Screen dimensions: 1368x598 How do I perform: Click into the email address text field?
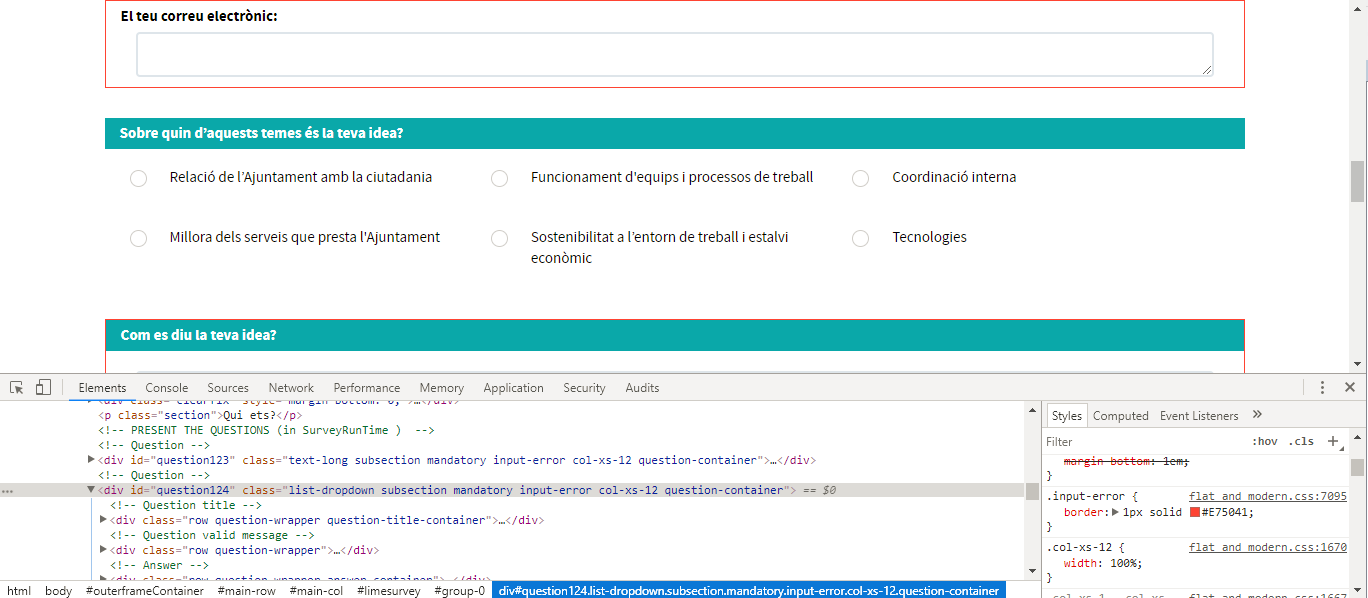[674, 54]
